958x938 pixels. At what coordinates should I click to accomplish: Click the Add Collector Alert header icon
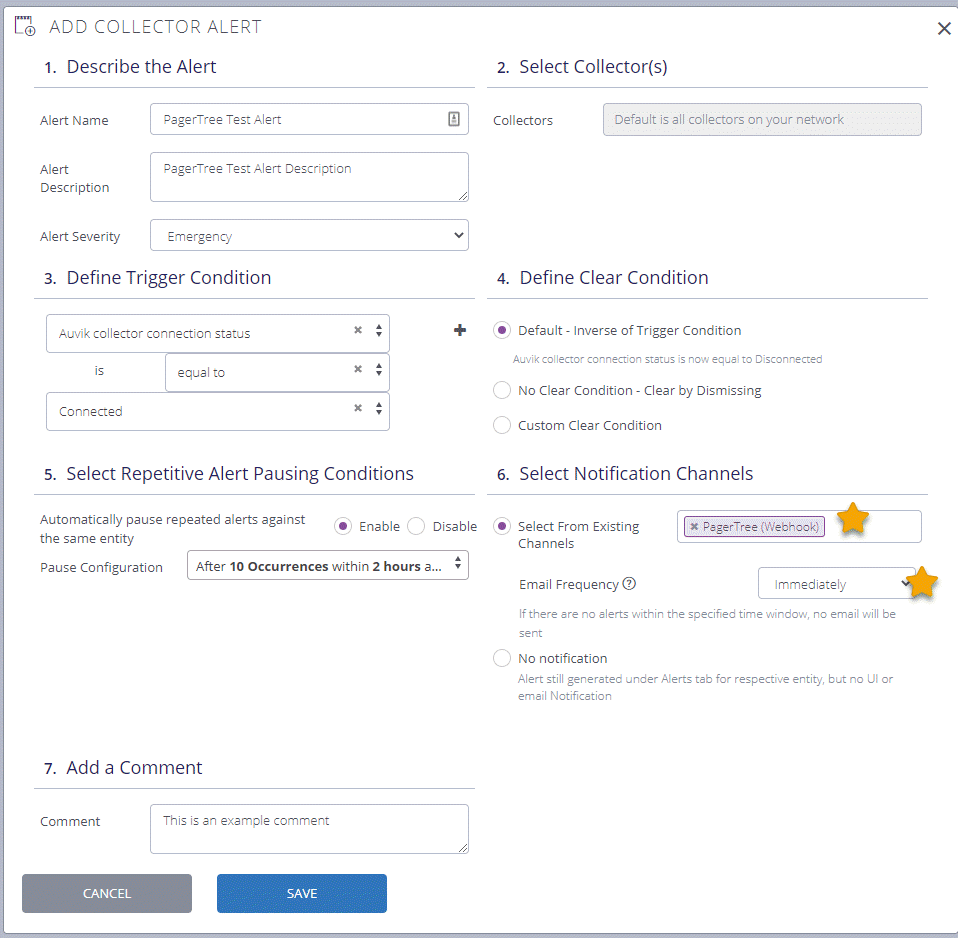25,26
